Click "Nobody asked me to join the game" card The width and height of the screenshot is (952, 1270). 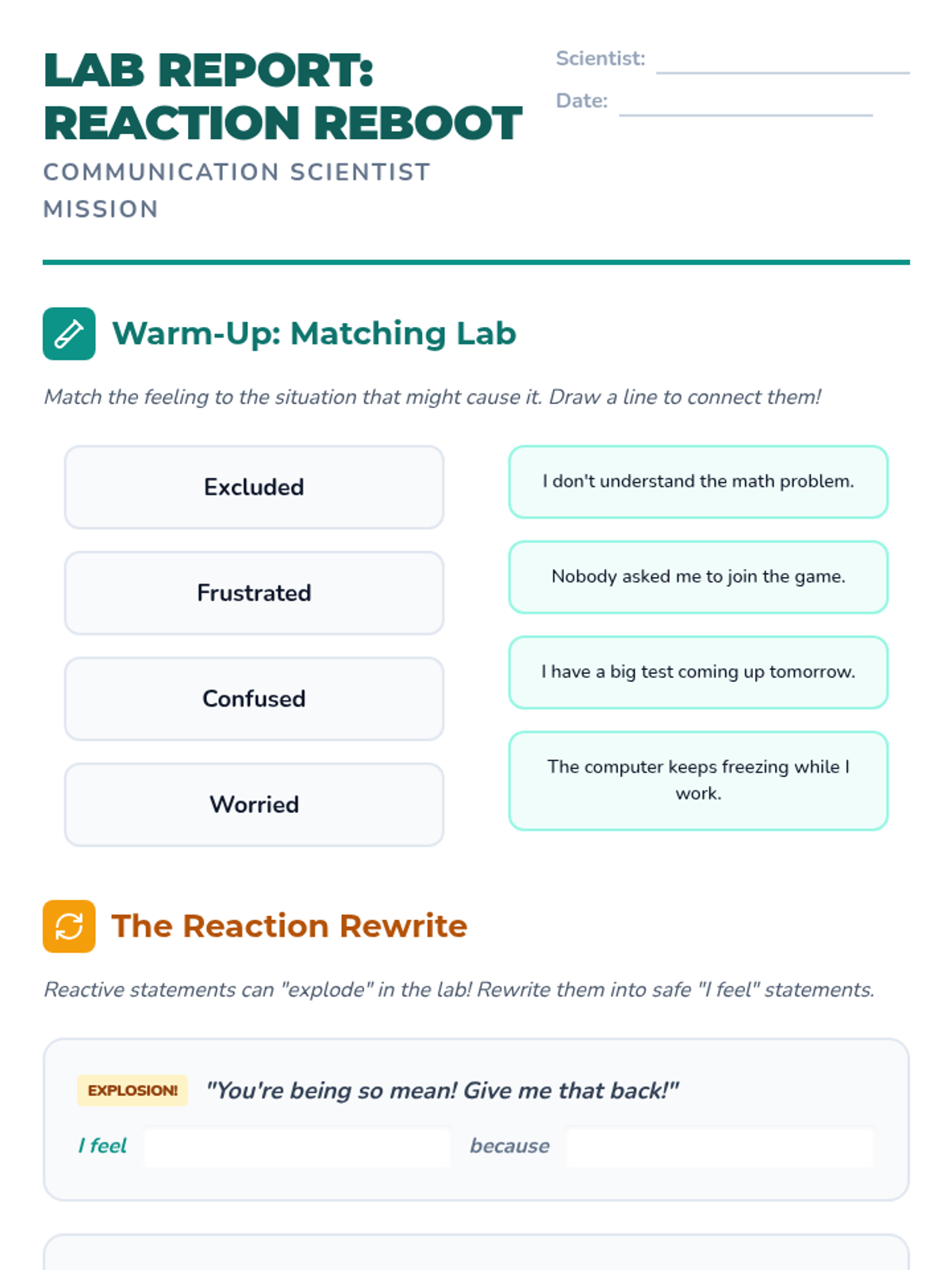pos(698,577)
